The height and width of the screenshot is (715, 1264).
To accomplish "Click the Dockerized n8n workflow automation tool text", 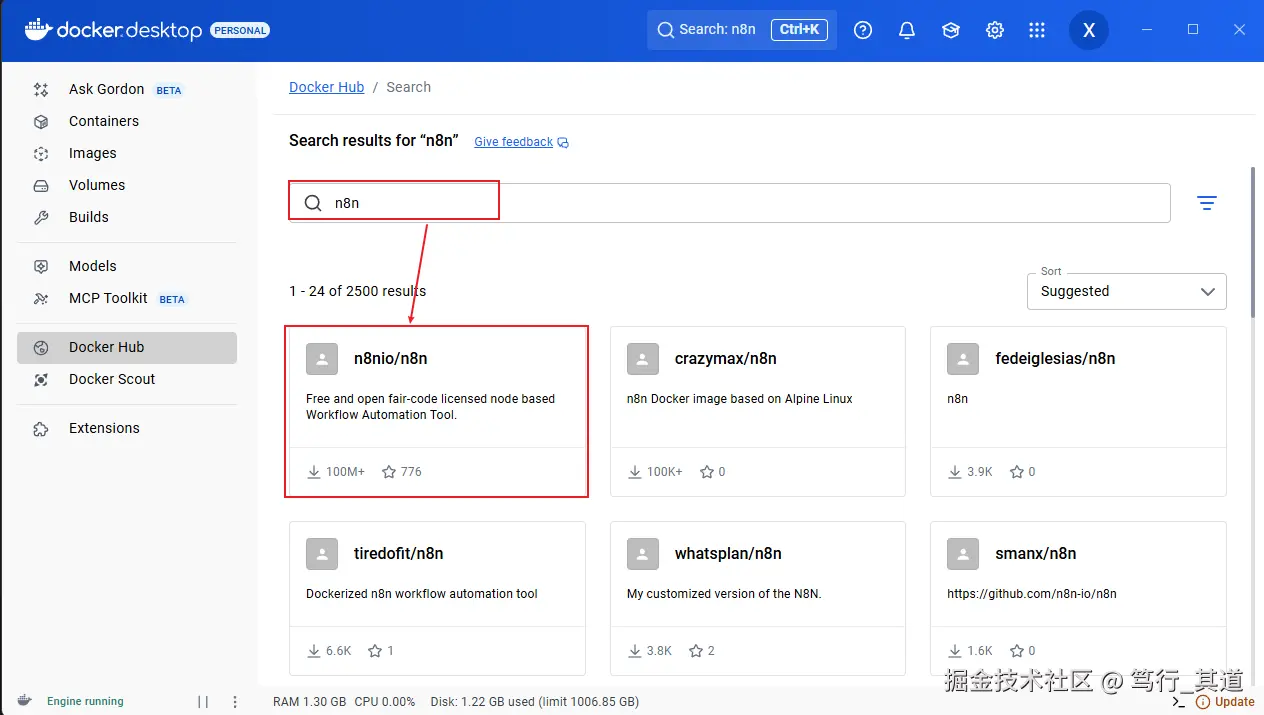I will tap(422, 594).
